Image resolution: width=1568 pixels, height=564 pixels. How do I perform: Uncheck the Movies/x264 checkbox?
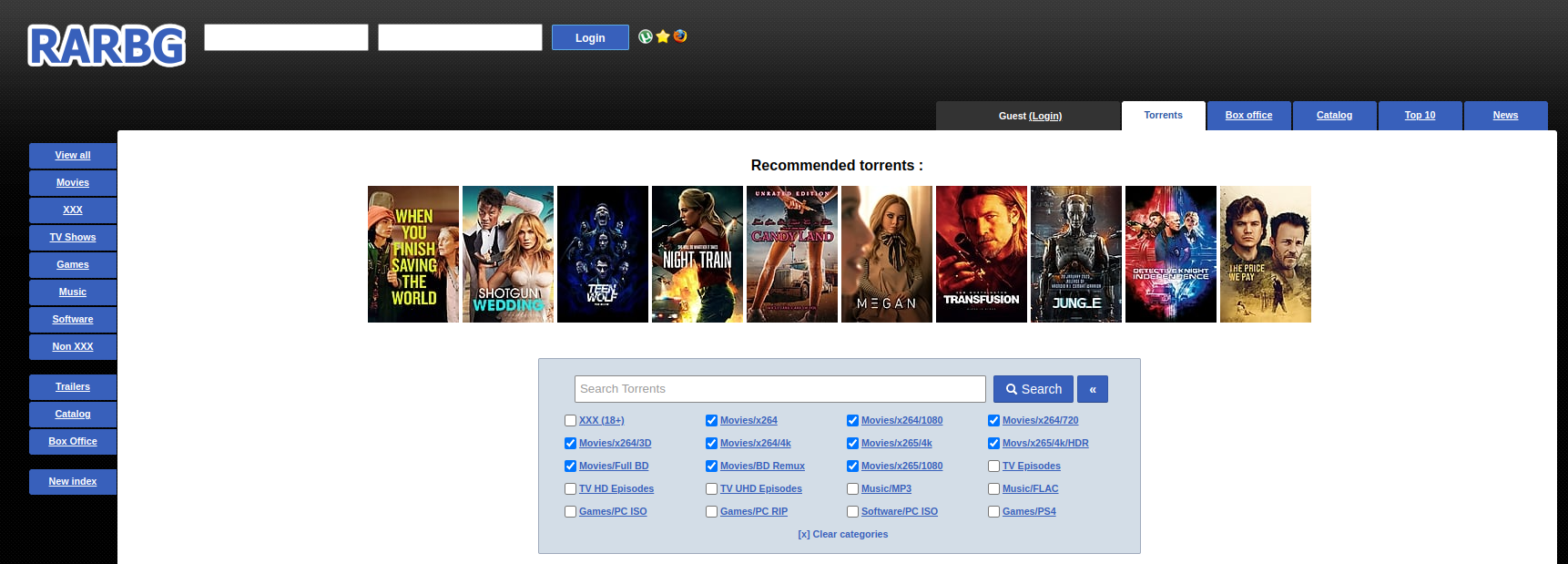coord(712,421)
